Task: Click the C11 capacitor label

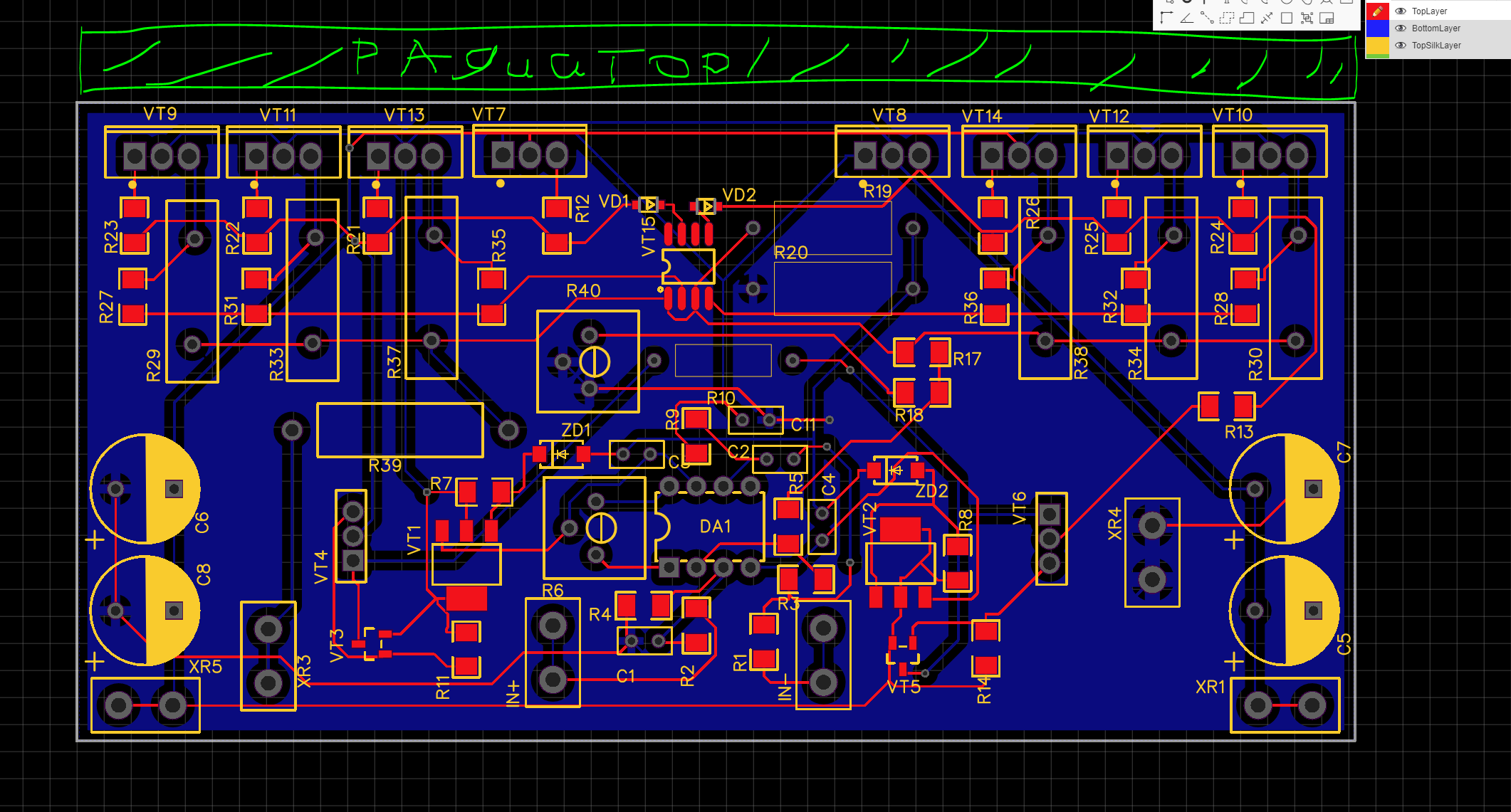Action: coord(803,426)
